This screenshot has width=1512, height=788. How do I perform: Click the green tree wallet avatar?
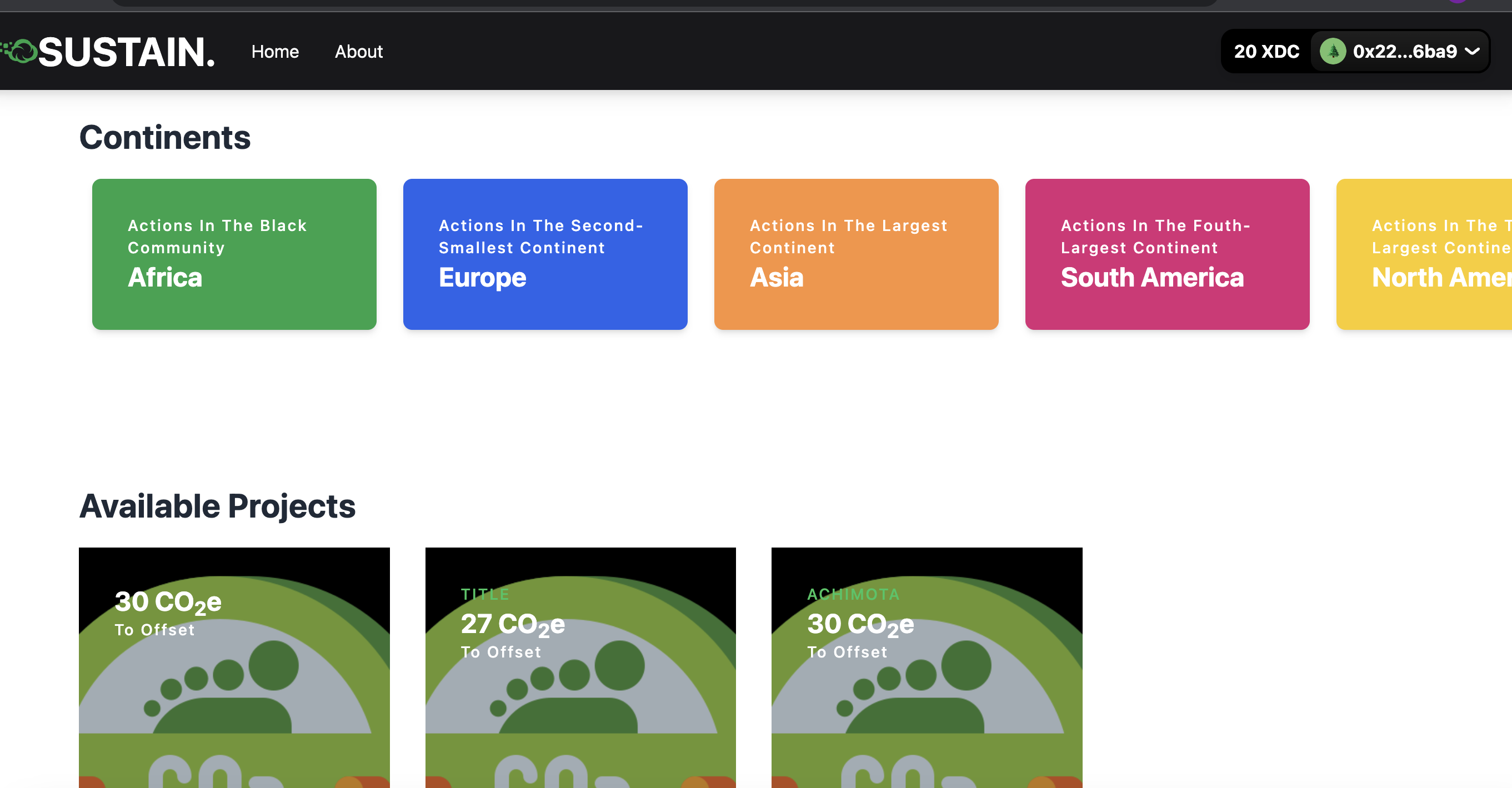(1333, 52)
